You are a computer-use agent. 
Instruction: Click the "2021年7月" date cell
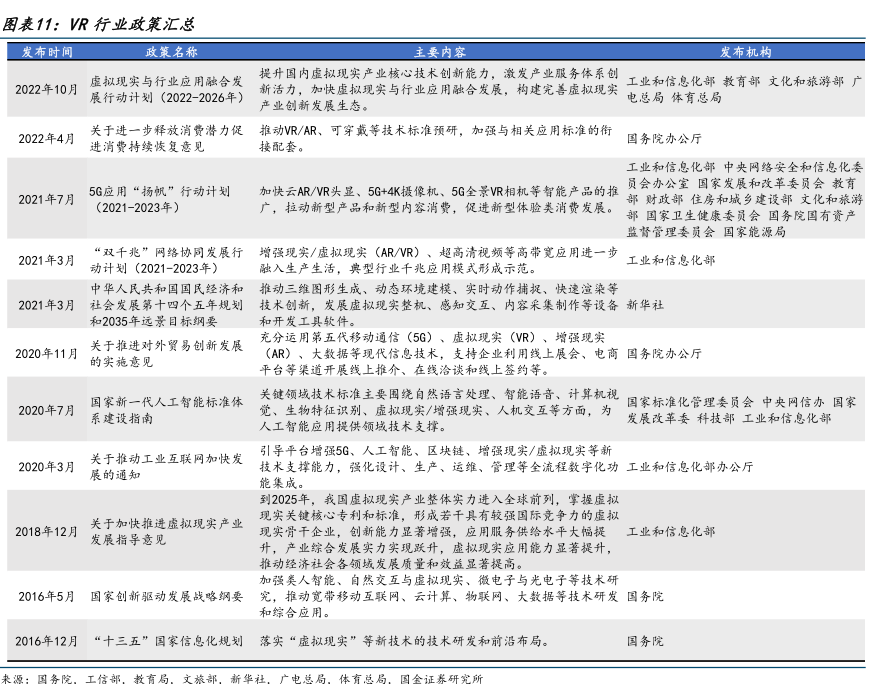tap(46, 199)
